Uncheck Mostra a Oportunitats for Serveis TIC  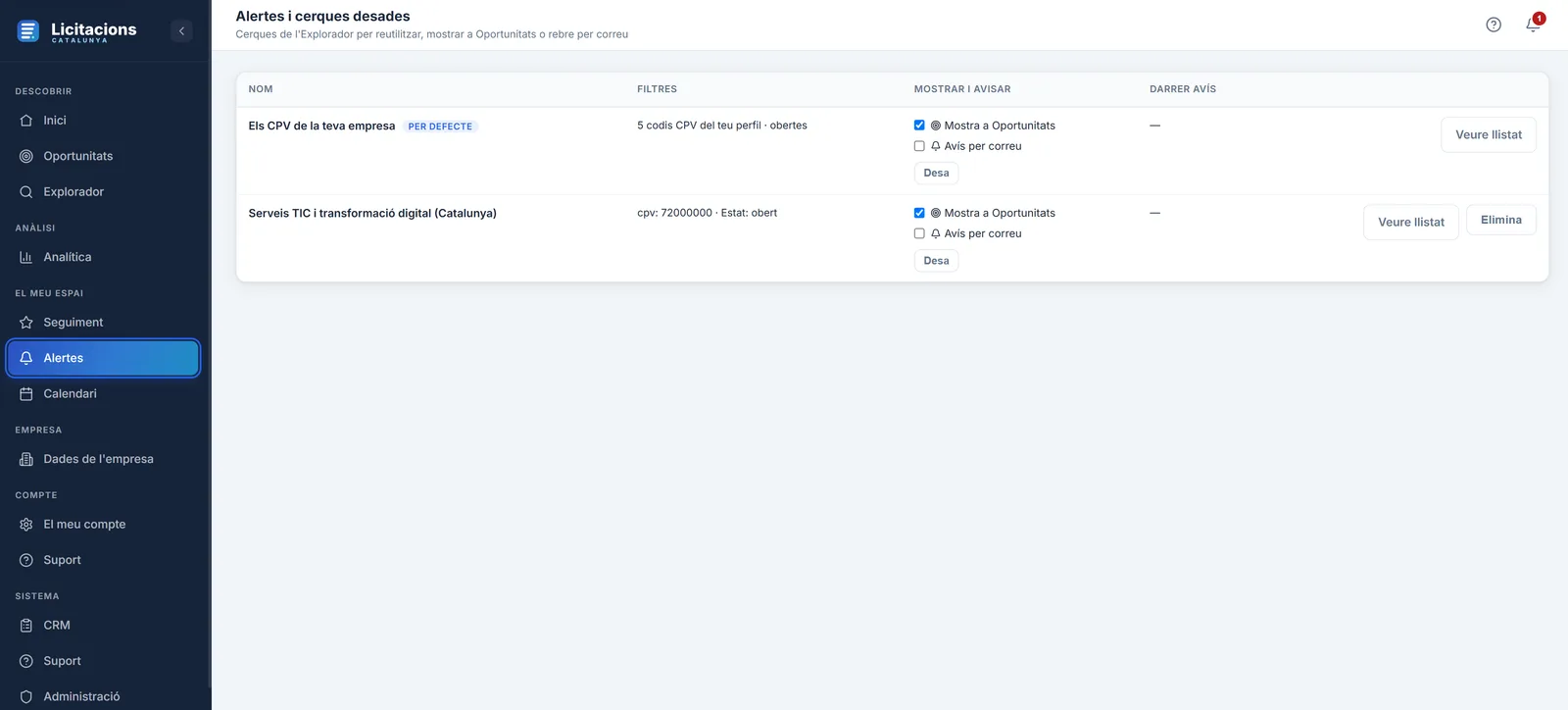point(919,213)
